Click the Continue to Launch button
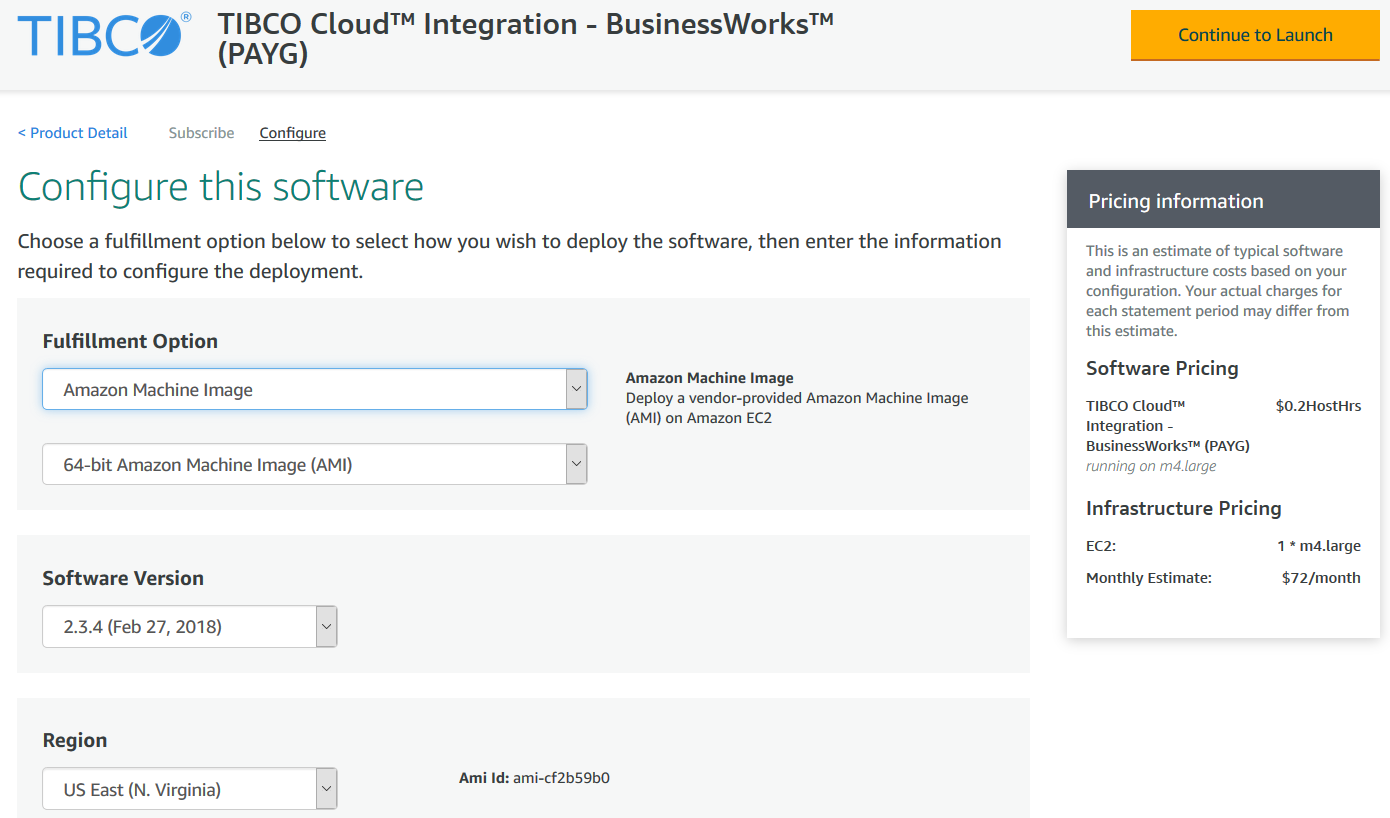1390x818 pixels. point(1254,35)
